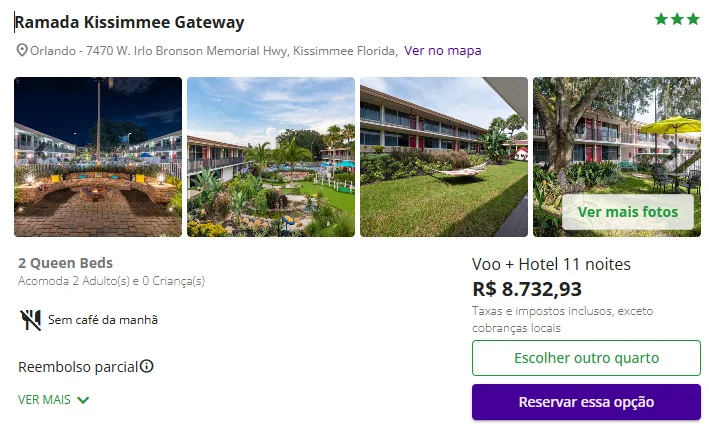
Task: Click the 2 Queen Beds room name
Action: [64, 264]
